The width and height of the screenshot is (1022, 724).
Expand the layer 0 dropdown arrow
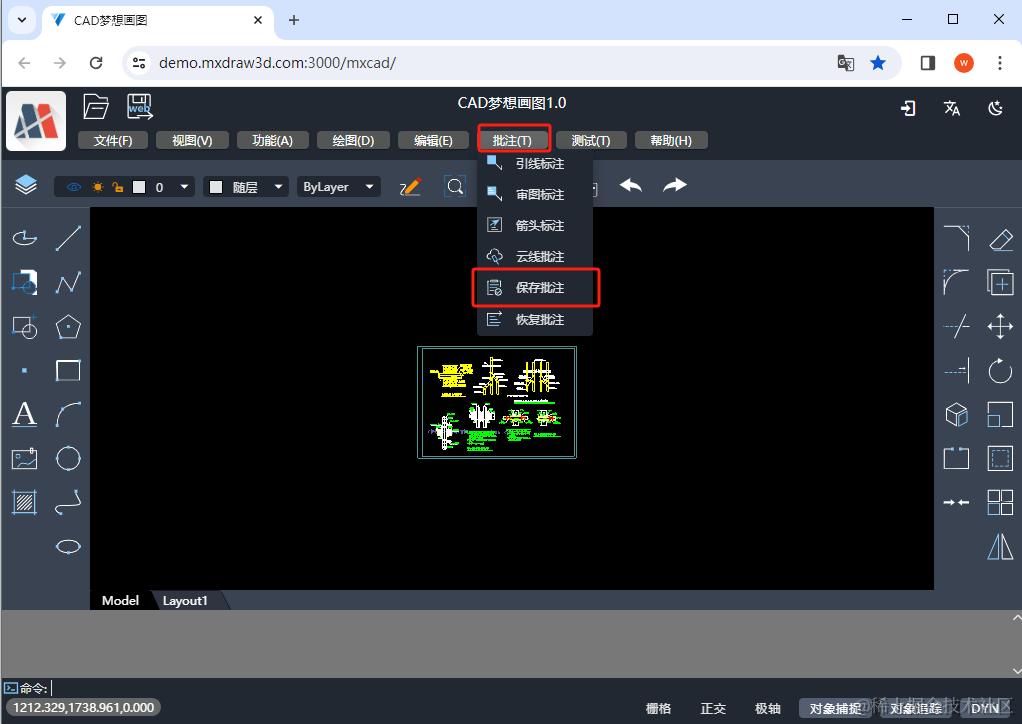(x=184, y=187)
